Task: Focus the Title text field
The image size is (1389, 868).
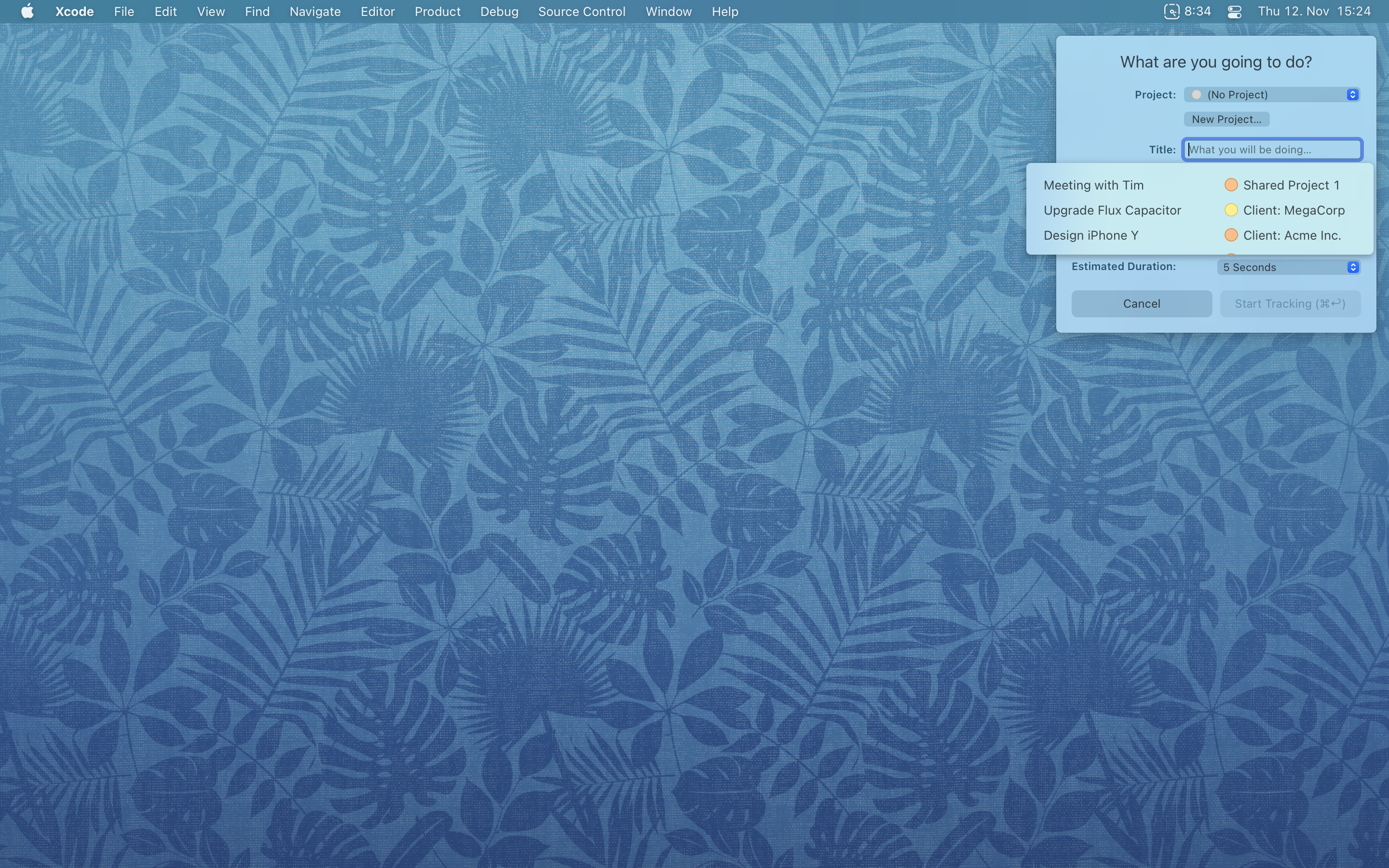Action: [1272, 150]
